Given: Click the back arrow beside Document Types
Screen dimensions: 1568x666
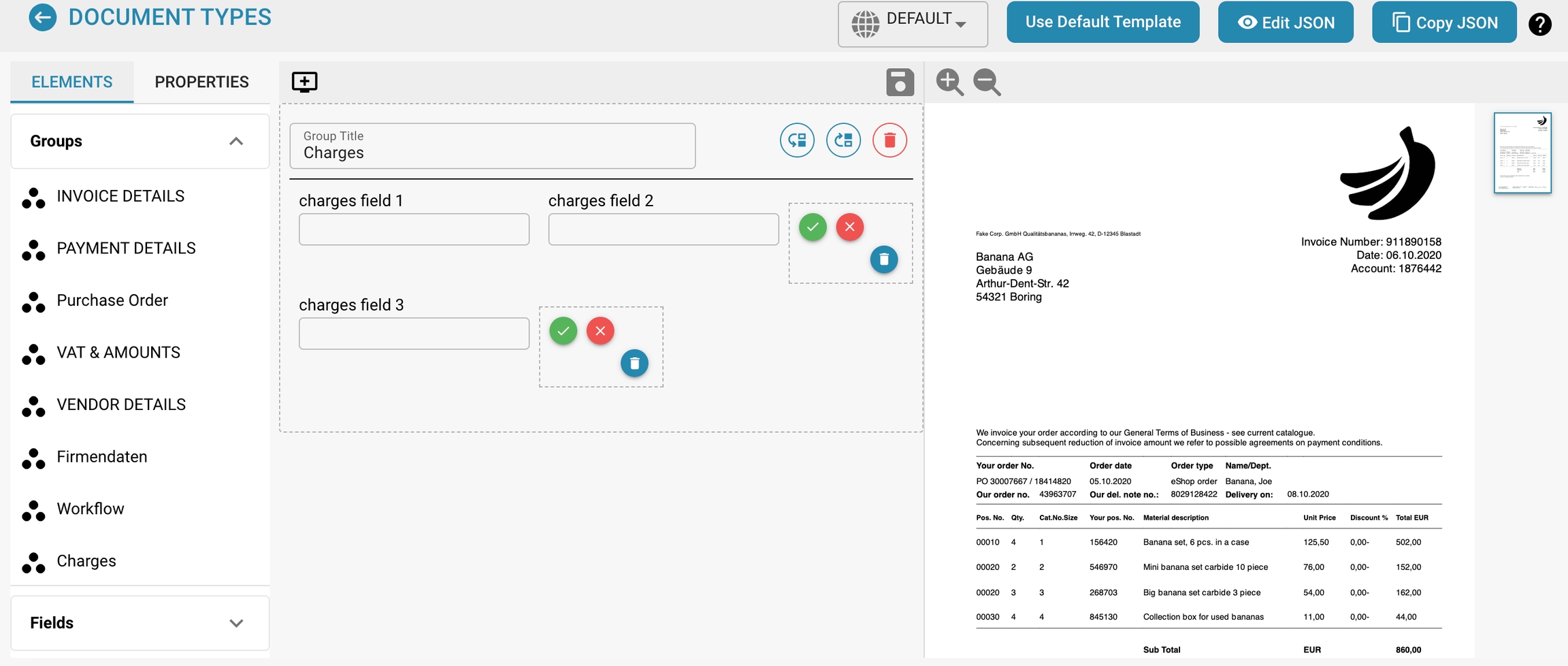Looking at the screenshot, I should [42, 18].
